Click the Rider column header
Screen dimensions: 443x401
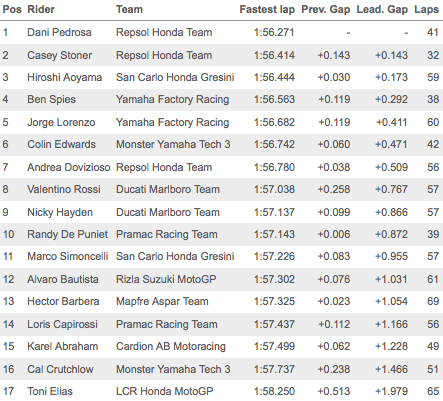tap(41, 10)
